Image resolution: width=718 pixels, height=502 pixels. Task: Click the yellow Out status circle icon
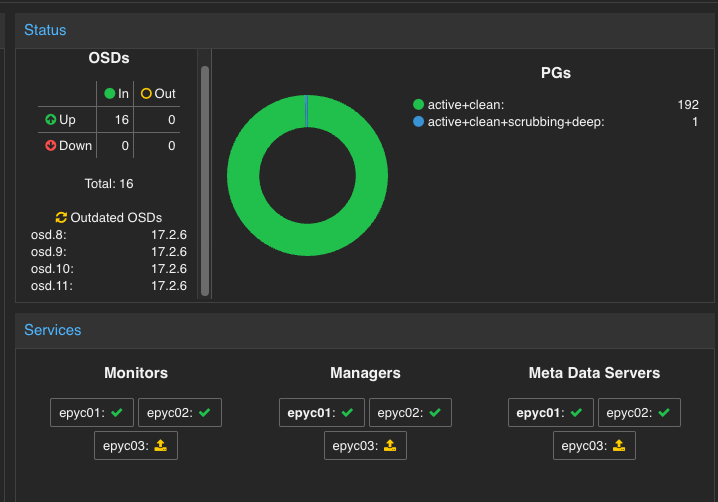tap(146, 93)
